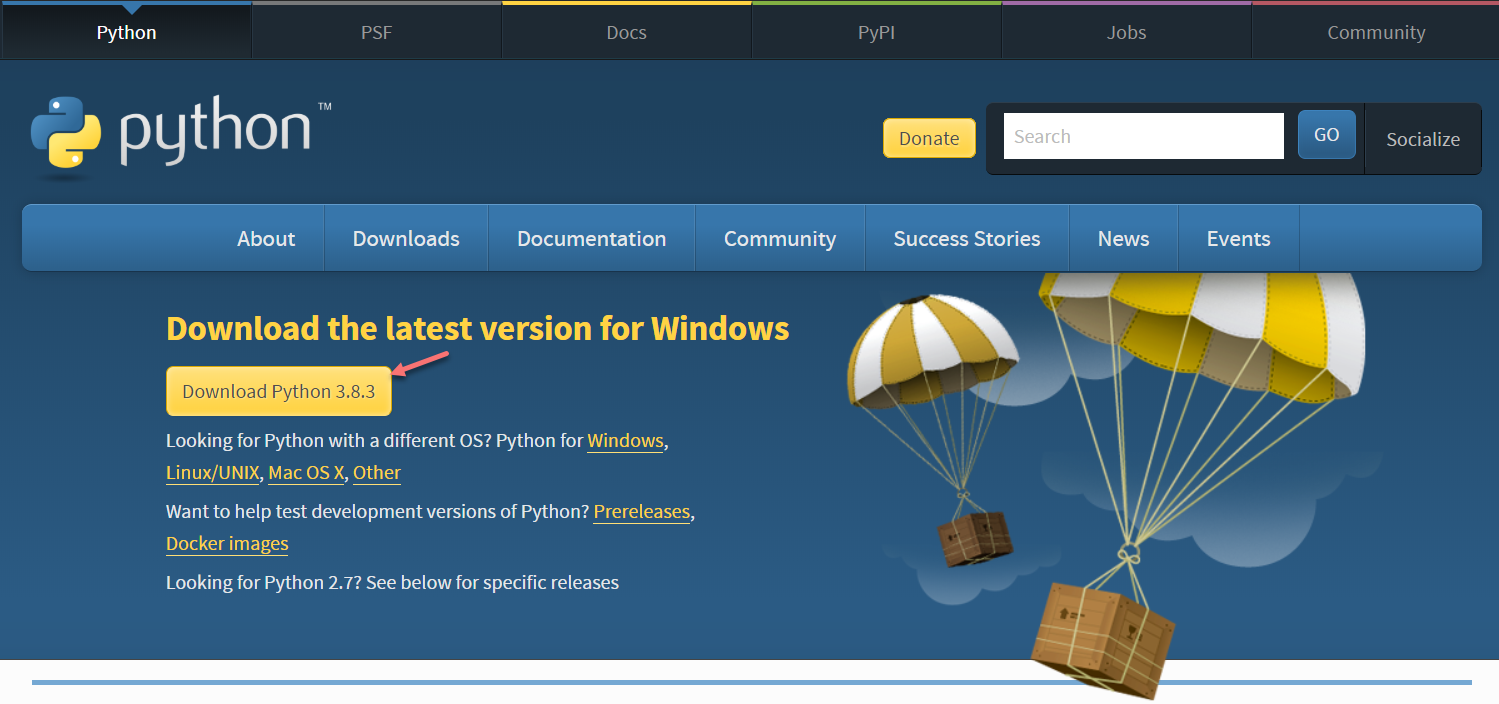Click the 'Download the latest version for Windows' heading

477,328
